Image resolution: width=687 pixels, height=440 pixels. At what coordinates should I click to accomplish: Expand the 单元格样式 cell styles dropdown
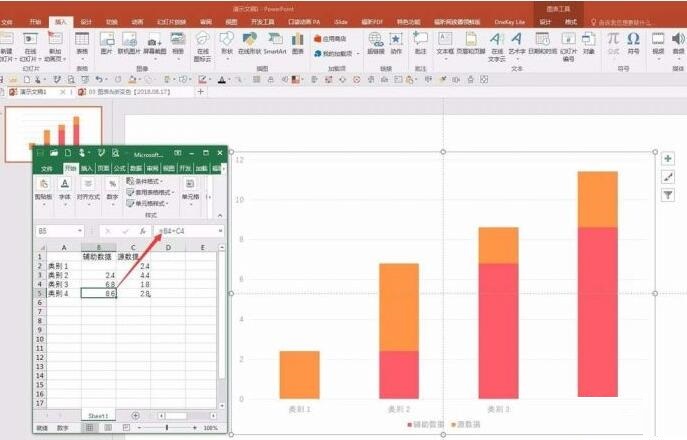point(148,203)
